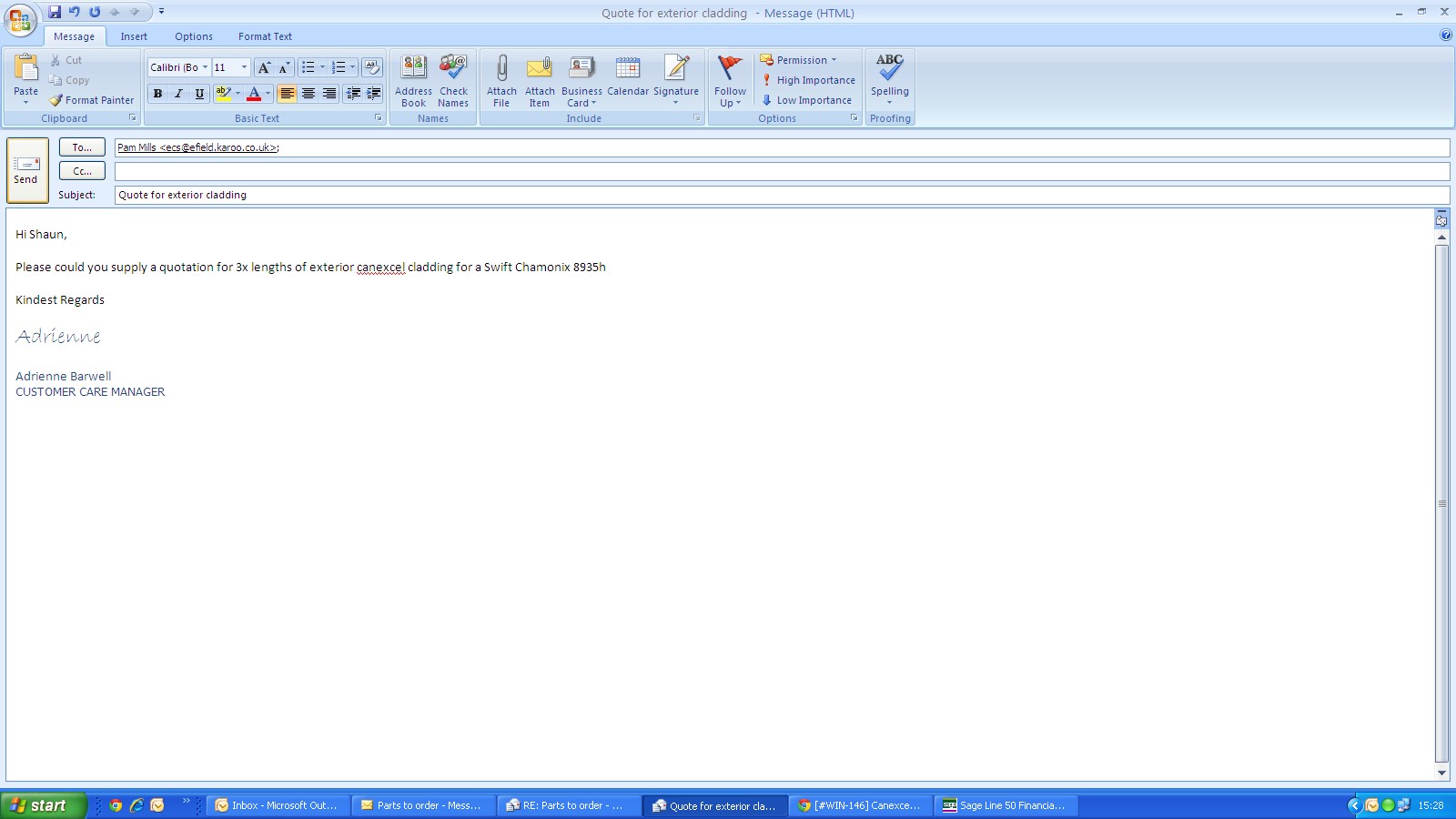
Task: Insert a bulleted list
Action: 308,67
